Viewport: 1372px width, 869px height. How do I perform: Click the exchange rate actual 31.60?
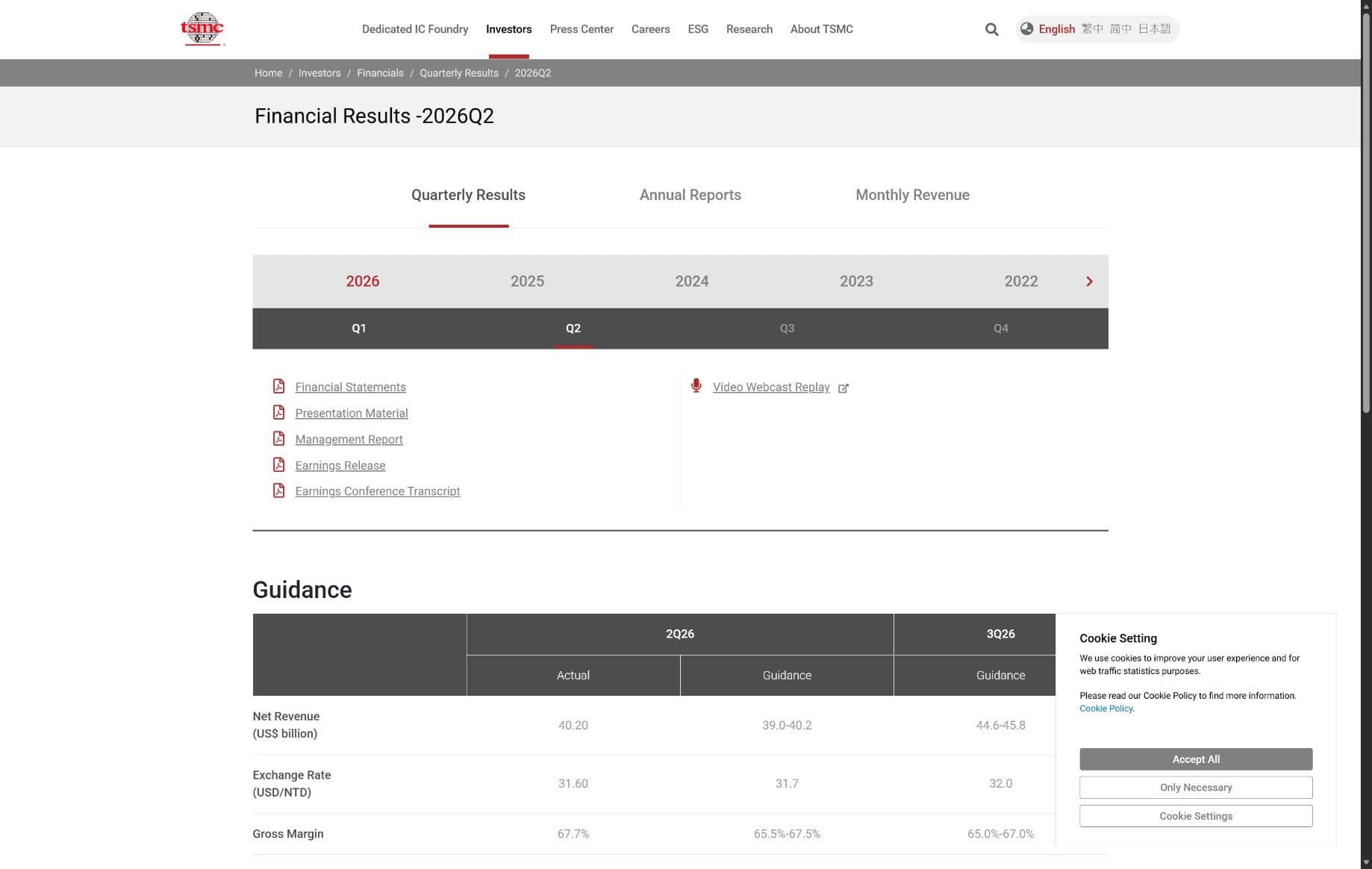coord(573,784)
